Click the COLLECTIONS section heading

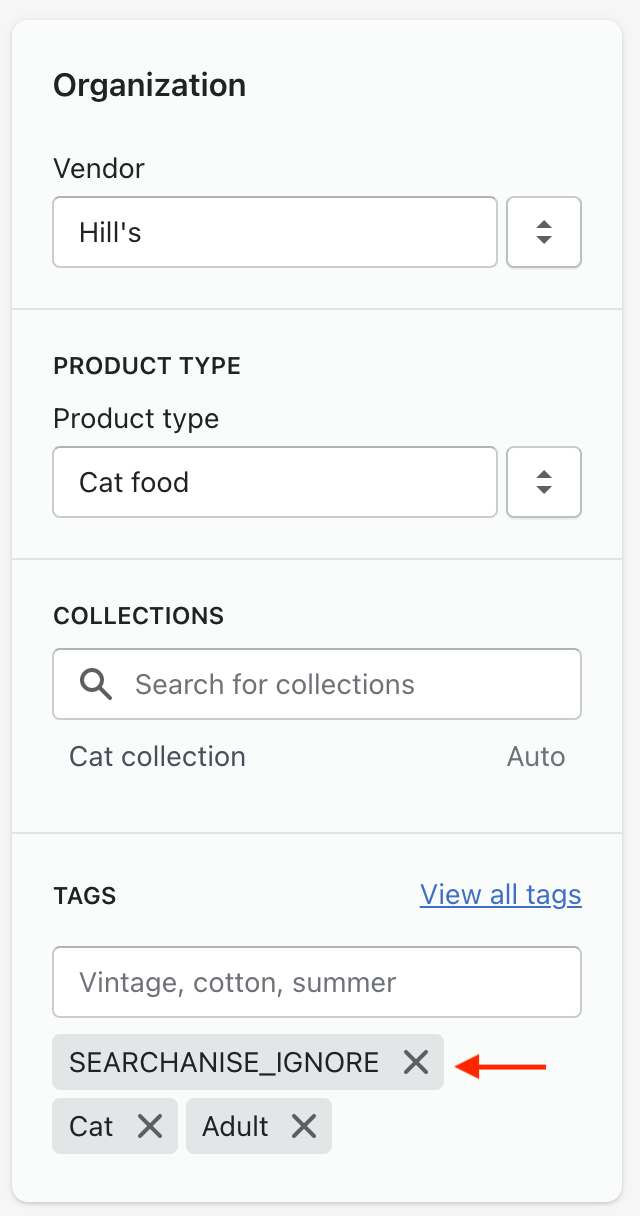(x=138, y=615)
